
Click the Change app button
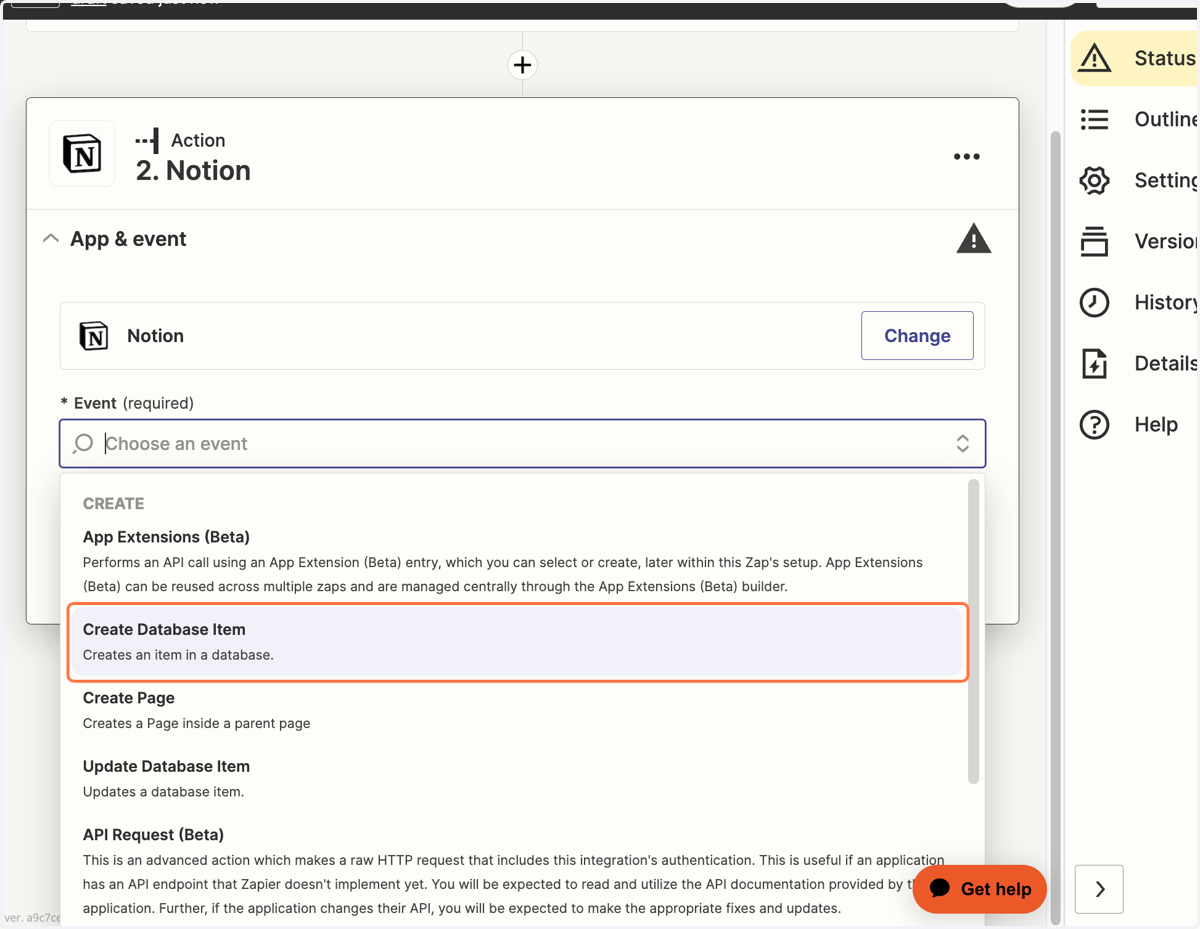[x=917, y=336]
